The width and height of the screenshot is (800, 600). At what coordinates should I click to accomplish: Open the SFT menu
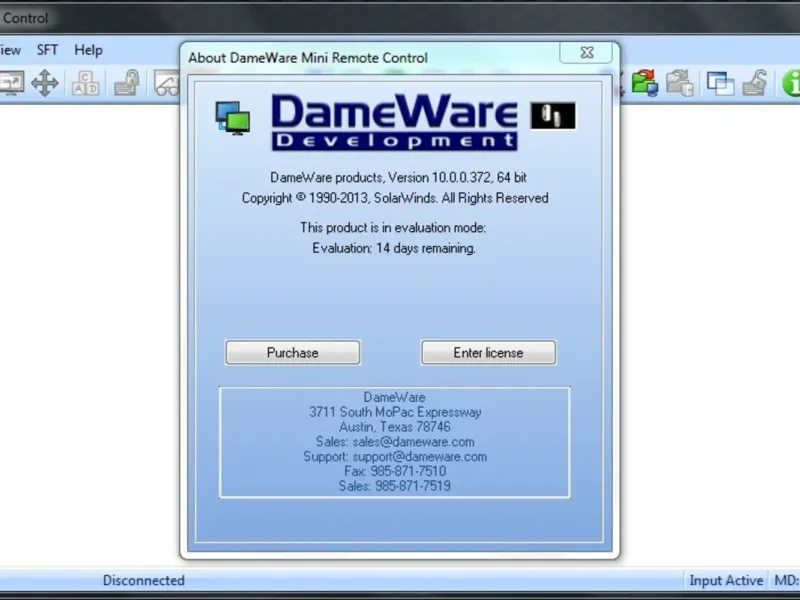(x=47, y=50)
